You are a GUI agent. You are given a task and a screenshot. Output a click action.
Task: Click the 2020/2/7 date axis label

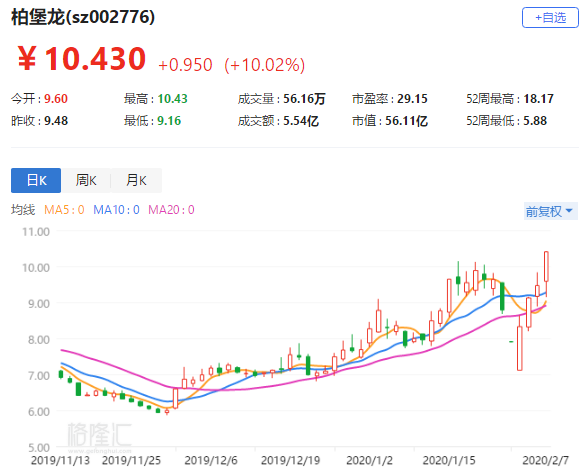click(545, 460)
